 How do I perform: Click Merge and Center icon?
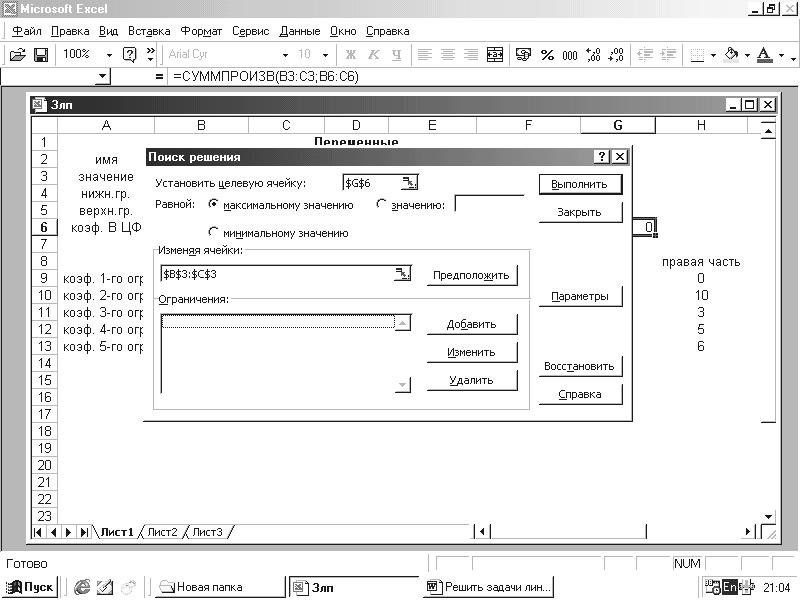[x=494, y=55]
